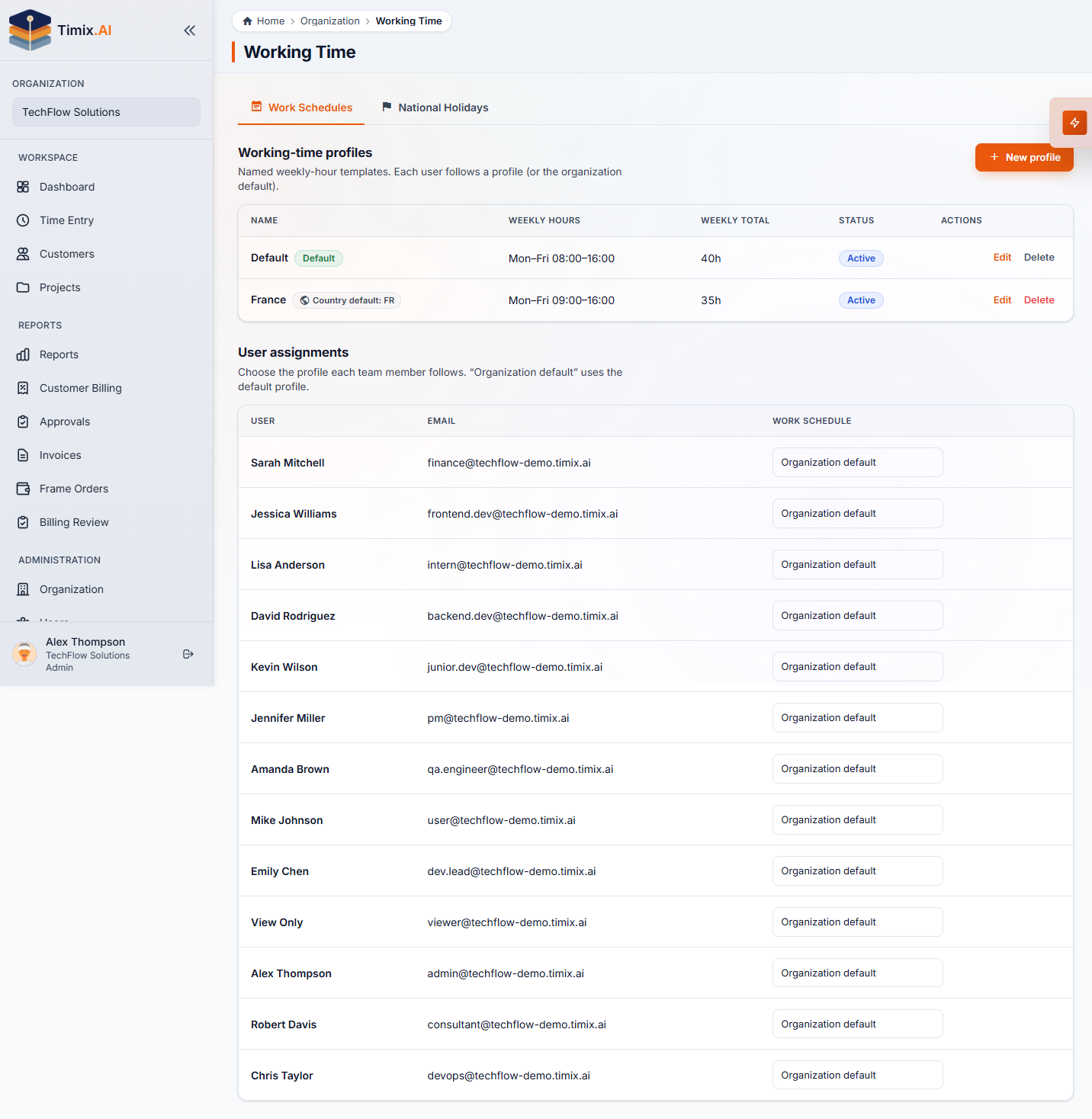The height and width of the screenshot is (1119, 1092).
Task: Click the green Default badge
Action: [319, 258]
